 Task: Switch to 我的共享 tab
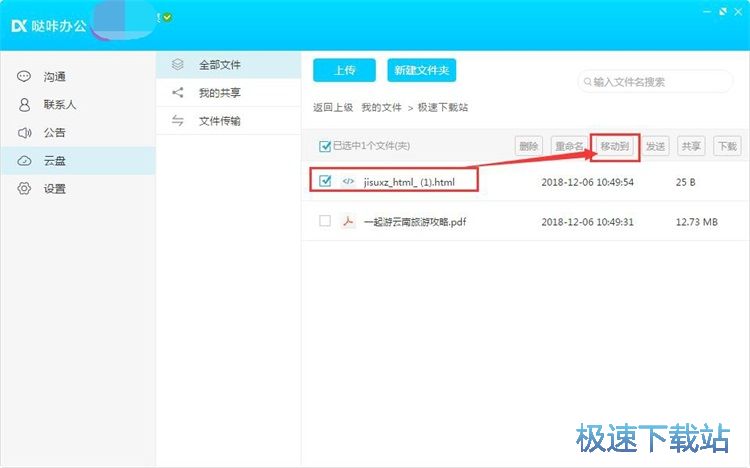[229, 93]
